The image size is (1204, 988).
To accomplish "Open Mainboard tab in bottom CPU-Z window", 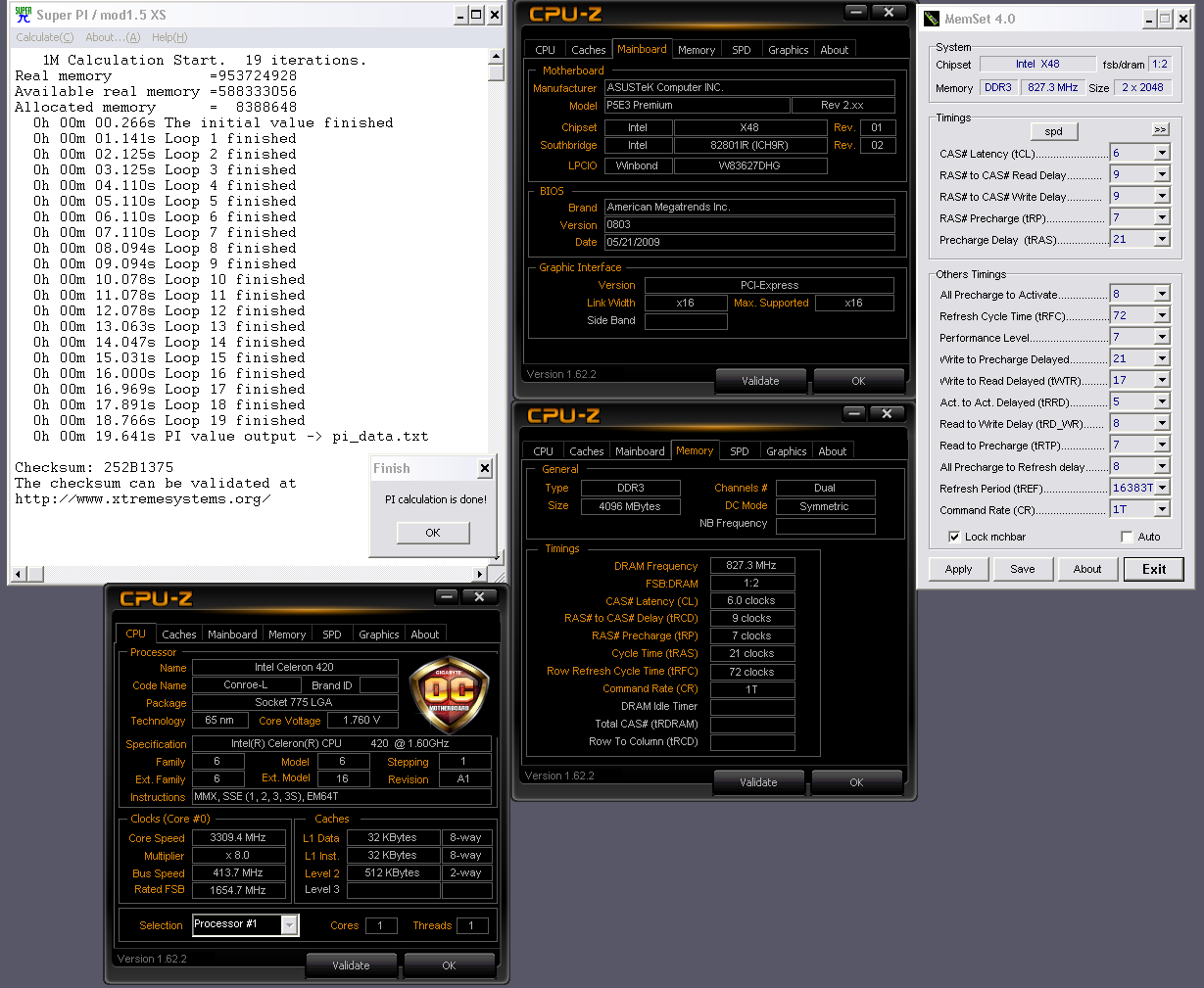I will pos(232,635).
